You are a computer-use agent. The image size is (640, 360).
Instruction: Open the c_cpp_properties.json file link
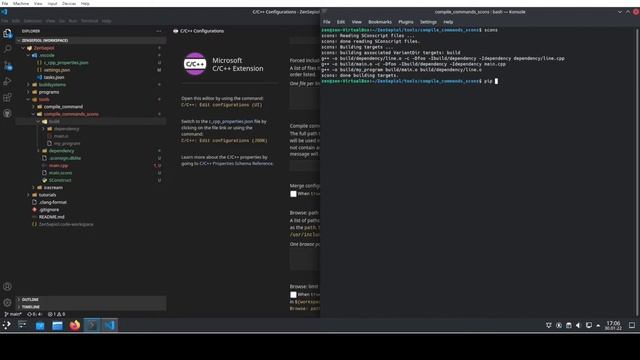click(x=231, y=122)
